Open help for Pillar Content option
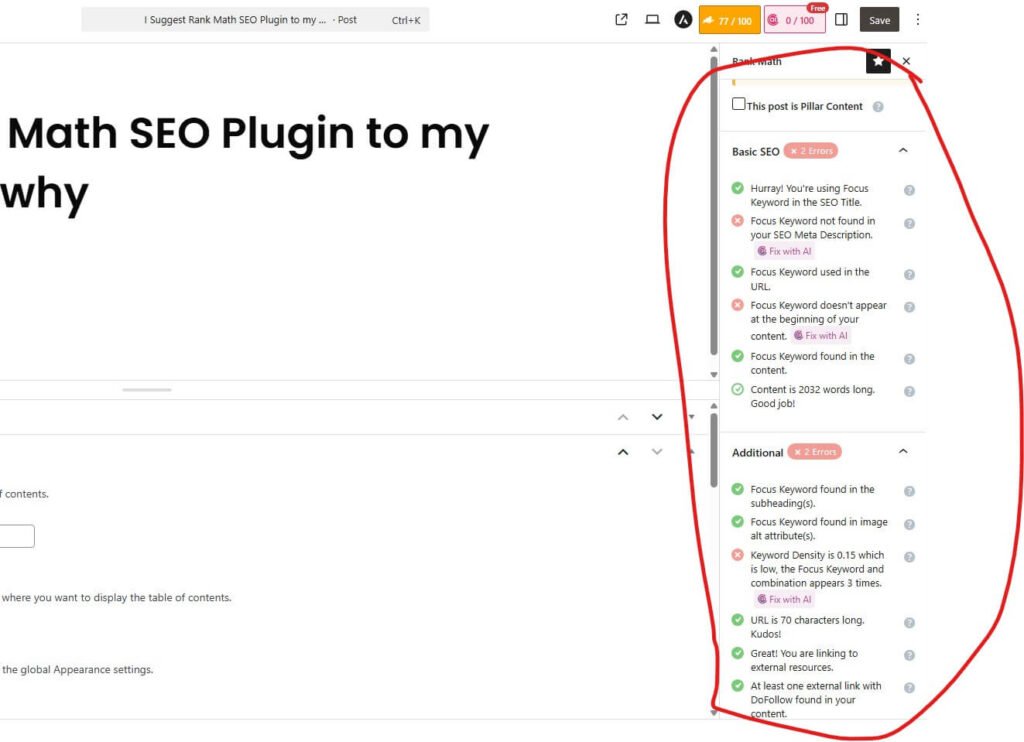 pos(878,106)
